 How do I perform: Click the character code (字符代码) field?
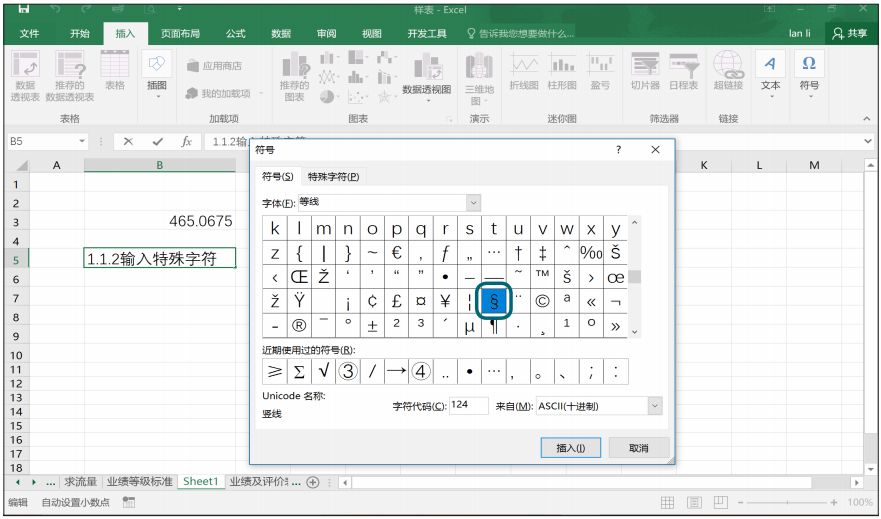click(469, 406)
